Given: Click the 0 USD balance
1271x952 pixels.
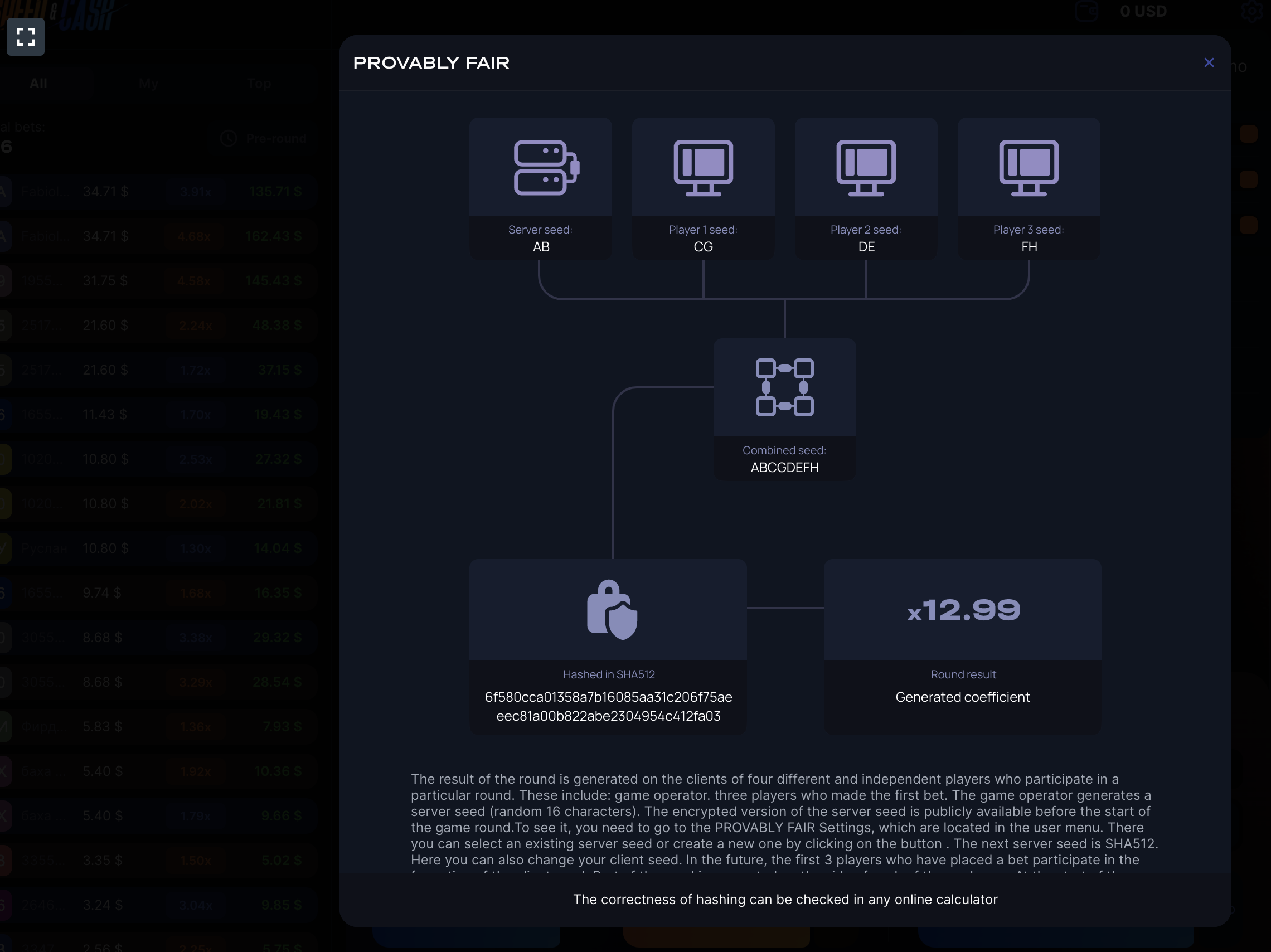Looking at the screenshot, I should pos(1143,12).
